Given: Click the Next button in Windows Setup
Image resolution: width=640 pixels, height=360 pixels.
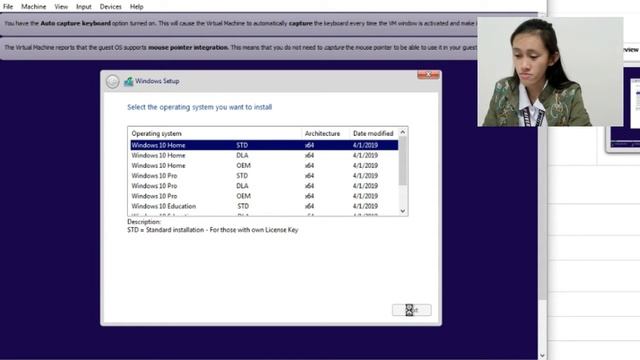Looking at the screenshot, I should (411, 310).
